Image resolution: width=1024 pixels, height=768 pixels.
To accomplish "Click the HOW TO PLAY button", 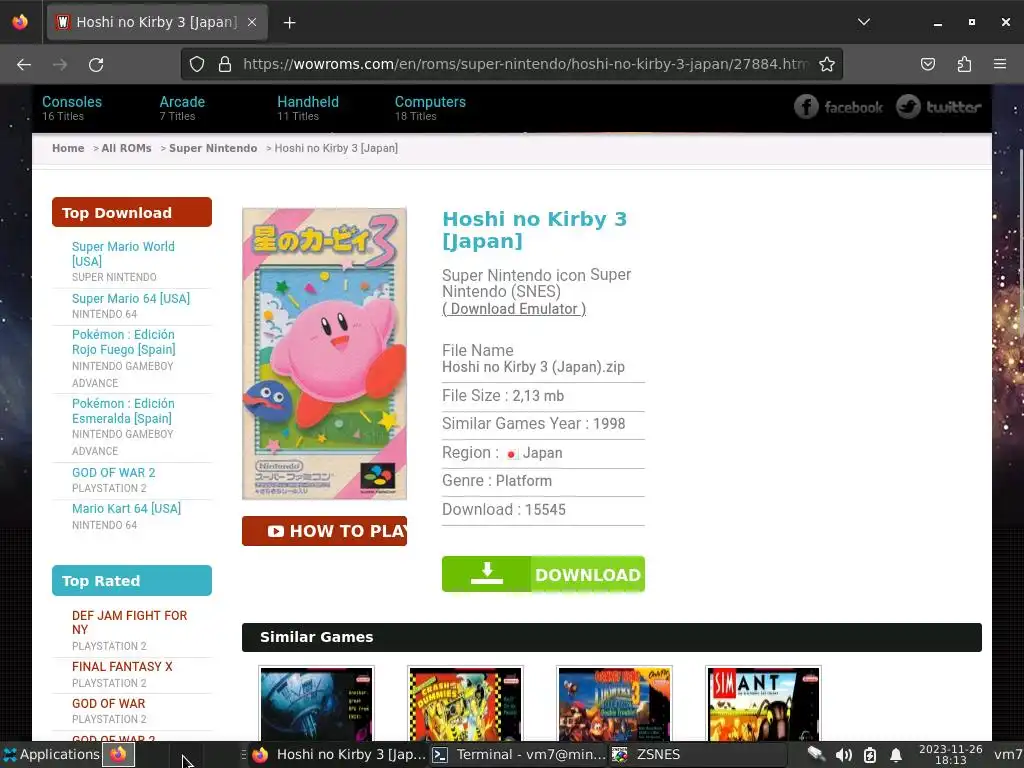I will [324, 531].
